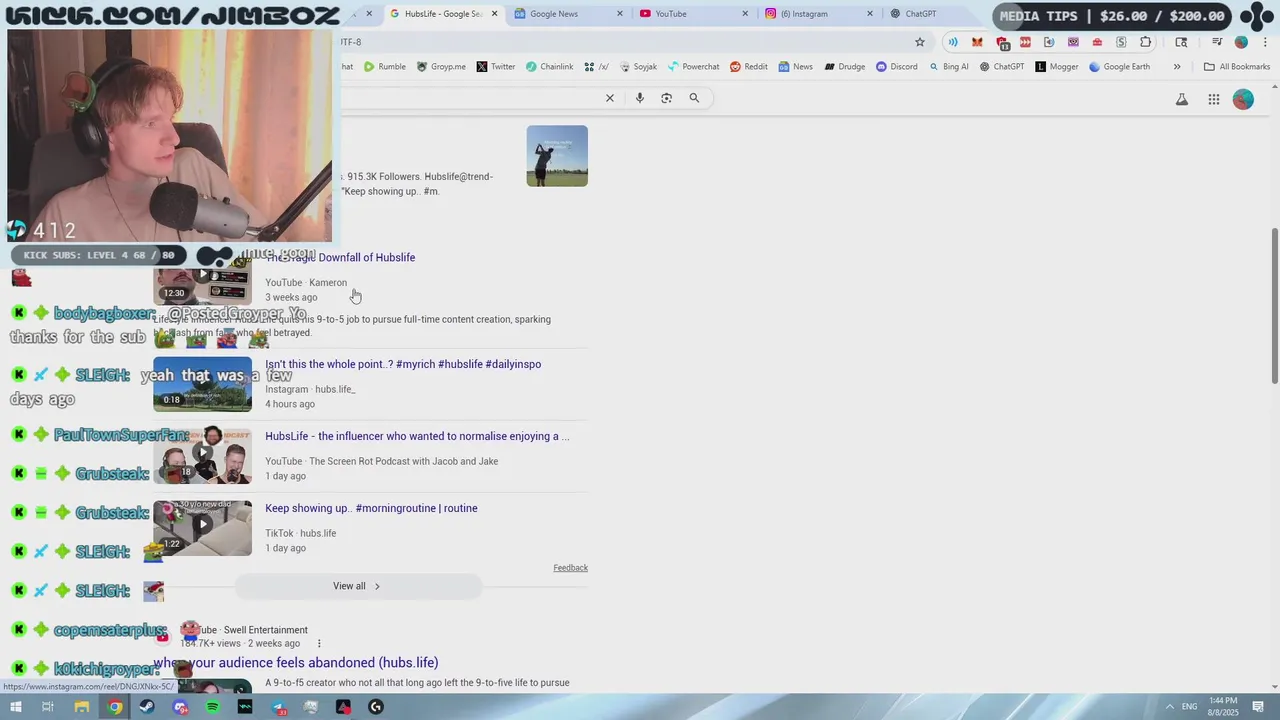
Task: Open the Powerchat bookmark
Action: pos(693,67)
